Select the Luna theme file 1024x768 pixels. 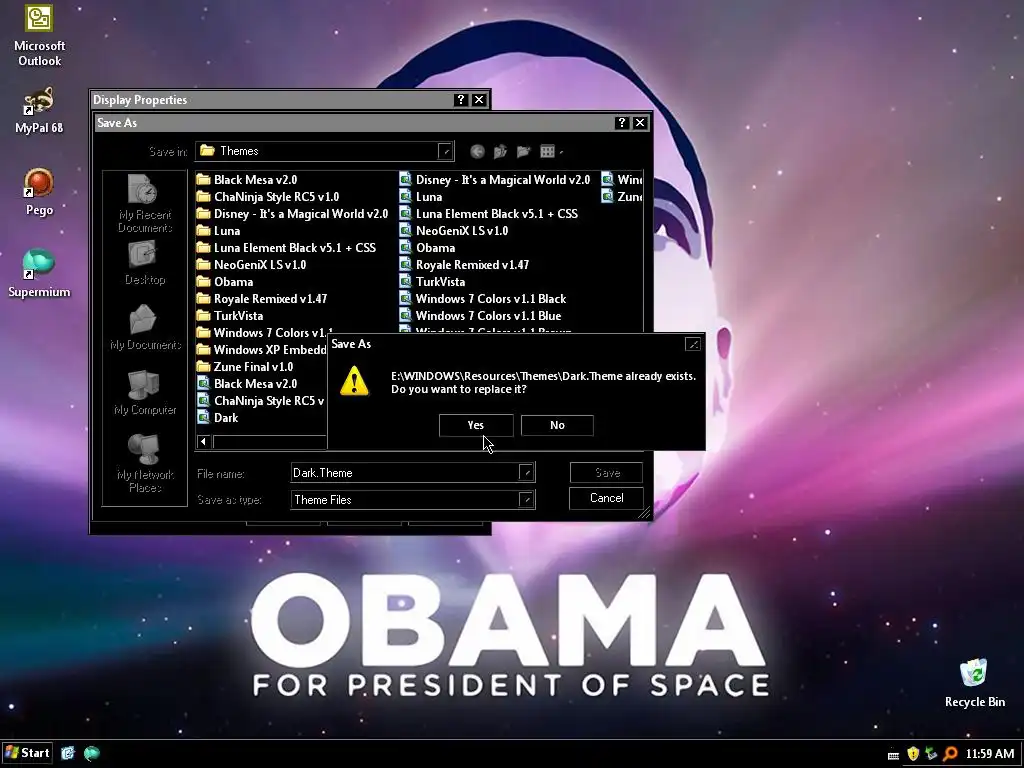421,197
